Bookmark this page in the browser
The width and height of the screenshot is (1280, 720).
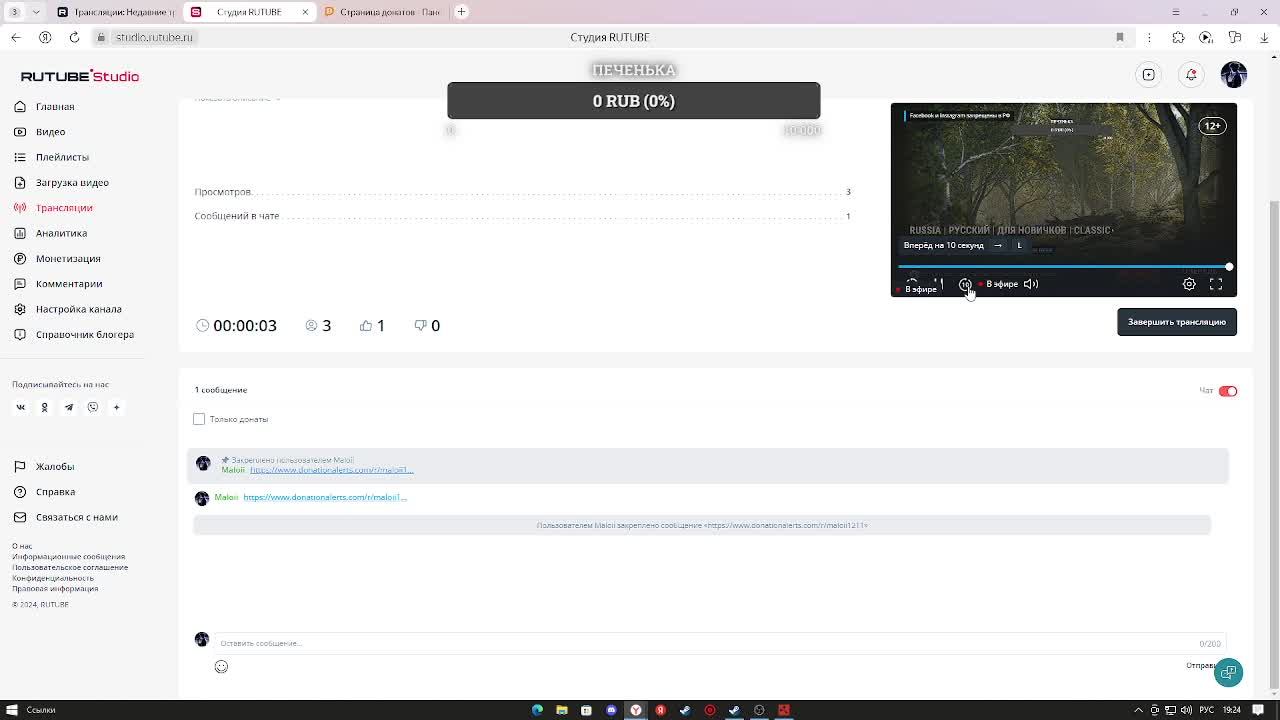[x=1120, y=37]
